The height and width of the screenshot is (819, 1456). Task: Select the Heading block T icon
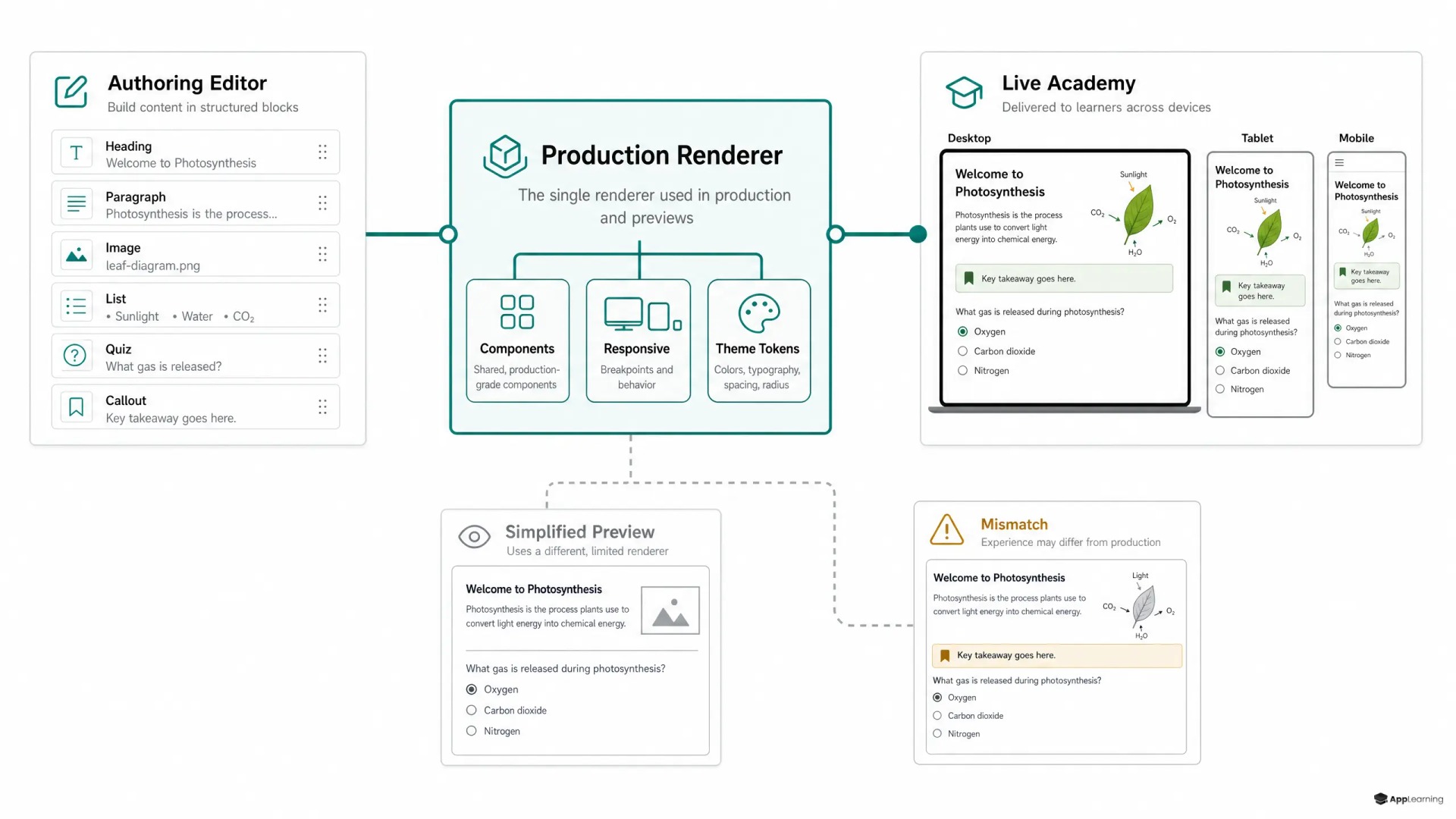point(76,153)
